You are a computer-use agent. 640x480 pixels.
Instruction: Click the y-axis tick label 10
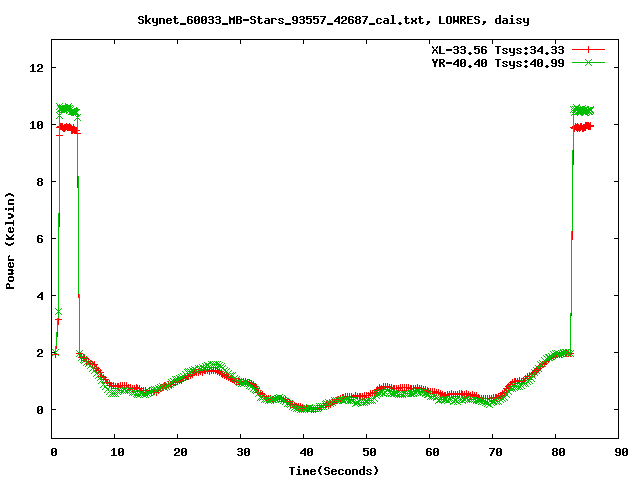[36, 125]
